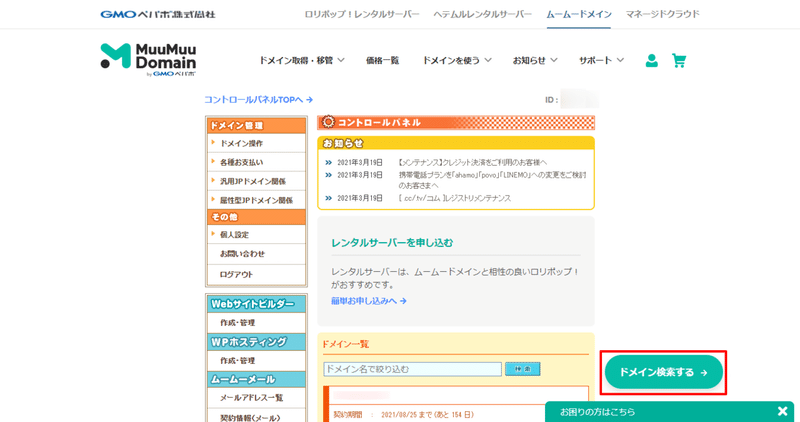
Task: Open the .cc/.tv registry maintenance notice
Action: coord(455,198)
